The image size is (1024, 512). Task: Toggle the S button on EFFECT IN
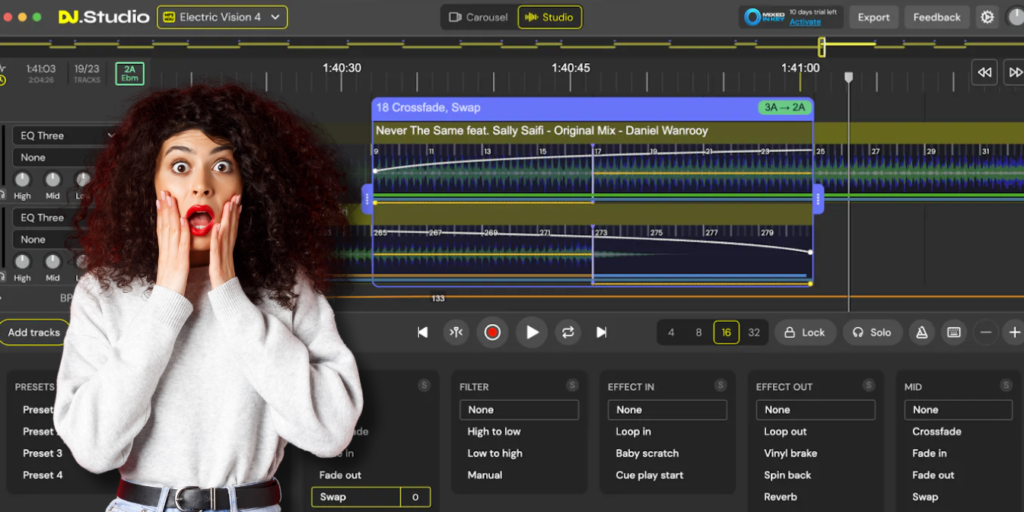click(720, 385)
